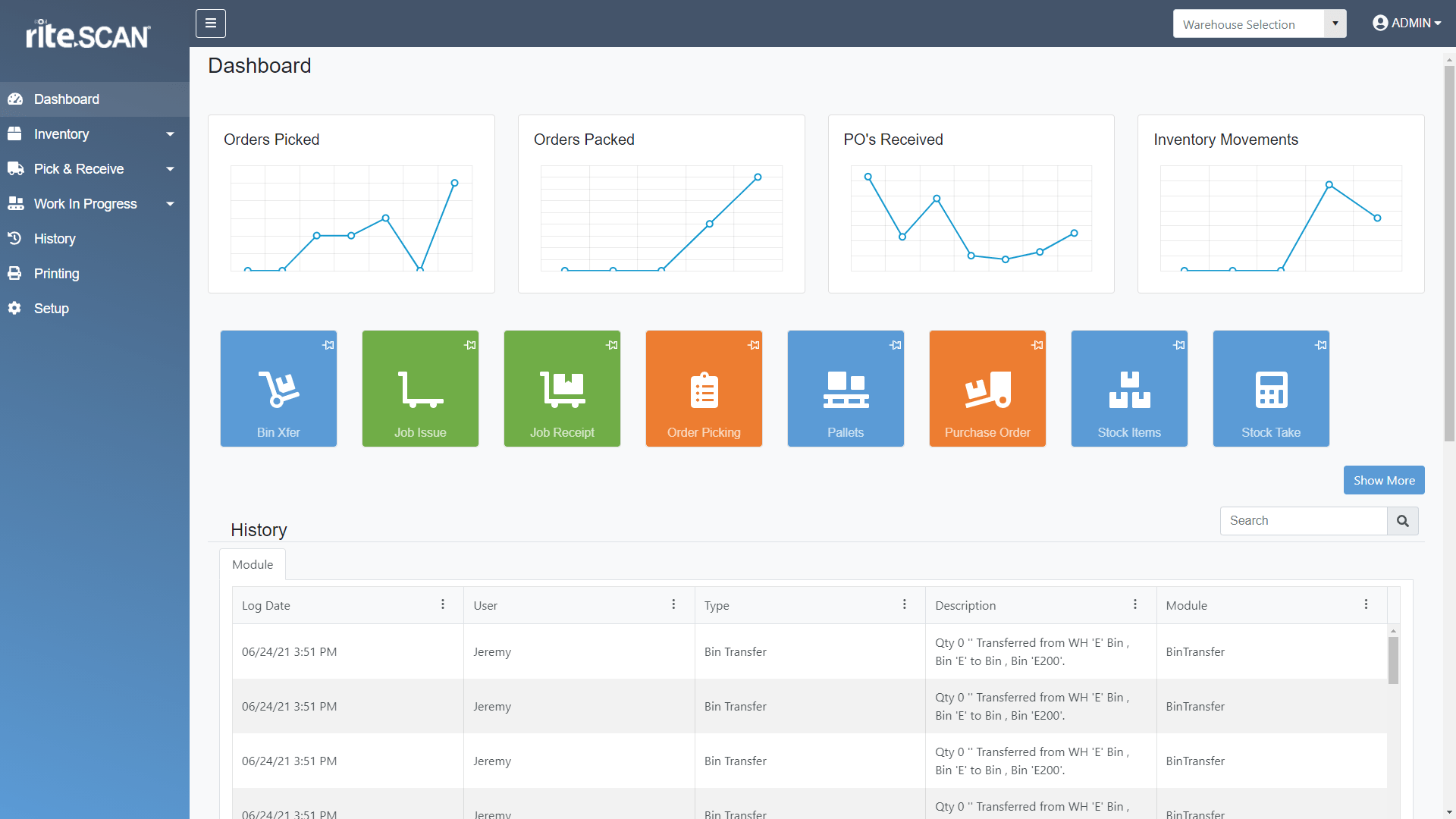Image resolution: width=1456 pixels, height=819 pixels.
Task: Switch to the Module tab
Action: click(252, 564)
